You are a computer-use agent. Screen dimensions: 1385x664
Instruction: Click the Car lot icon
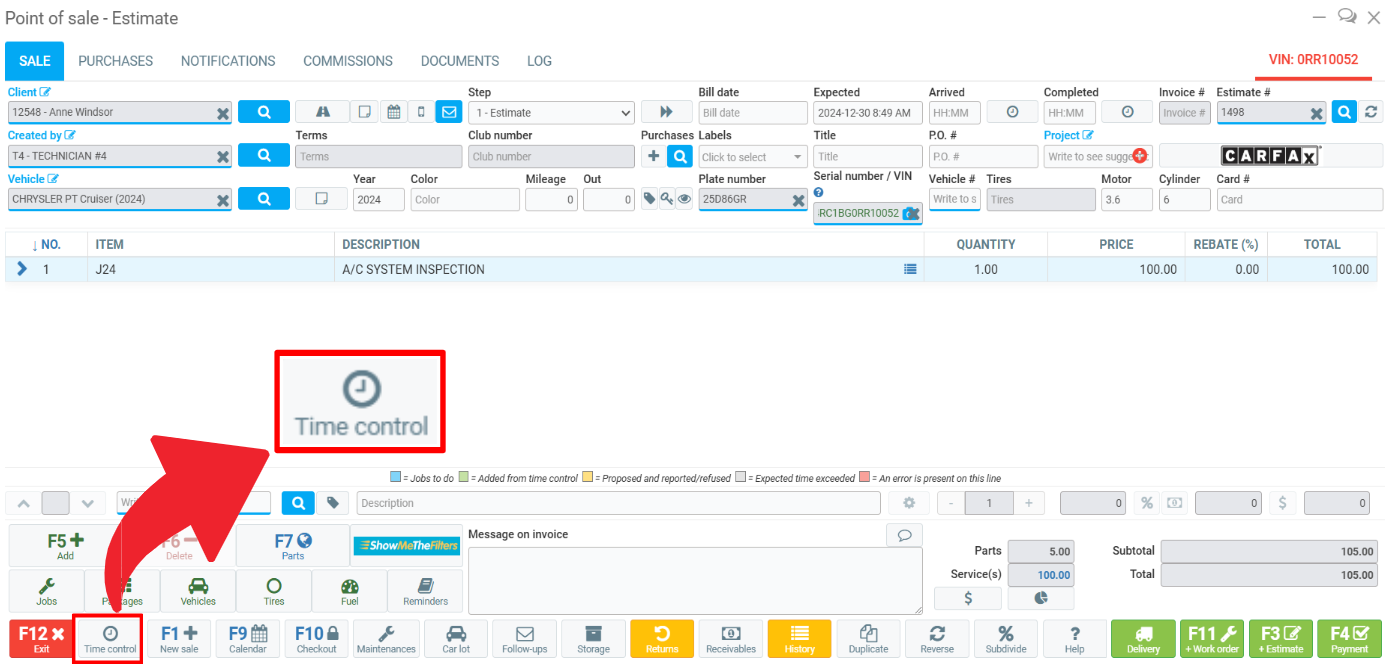pos(456,638)
